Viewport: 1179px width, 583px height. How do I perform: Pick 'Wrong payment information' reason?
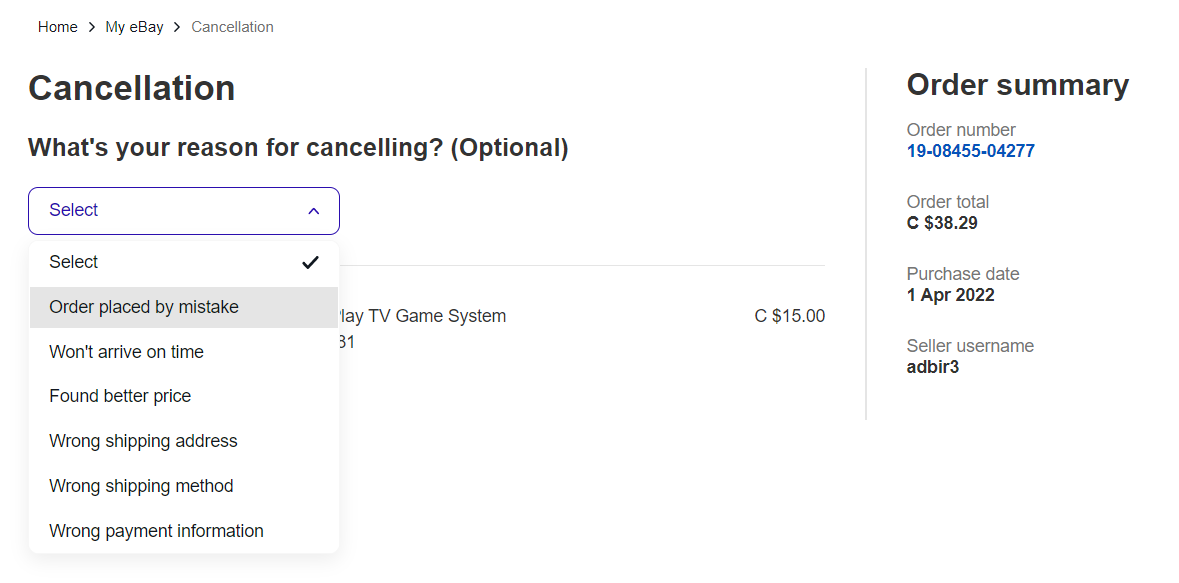156,531
